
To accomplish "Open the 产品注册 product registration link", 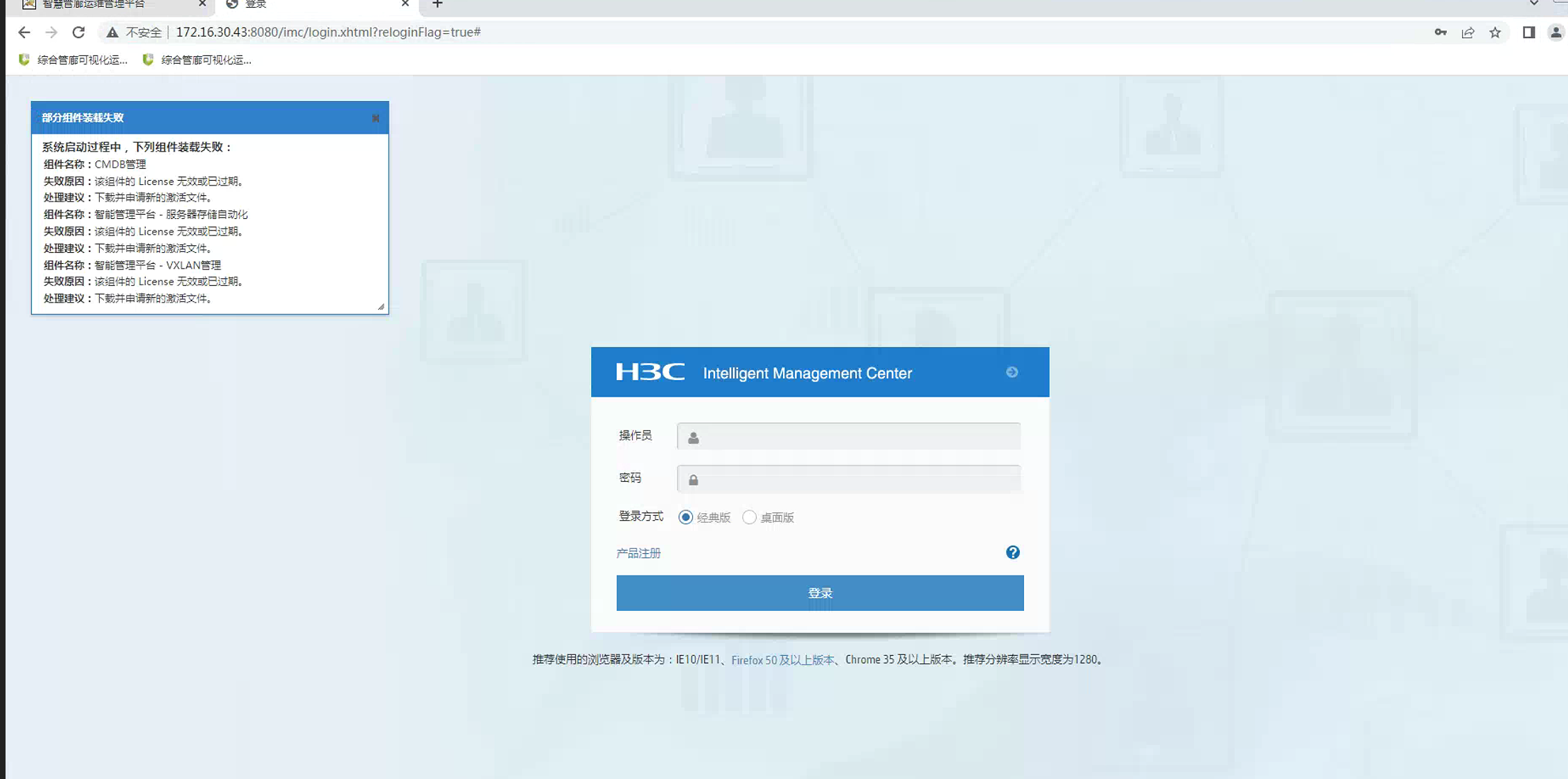I will coord(638,553).
